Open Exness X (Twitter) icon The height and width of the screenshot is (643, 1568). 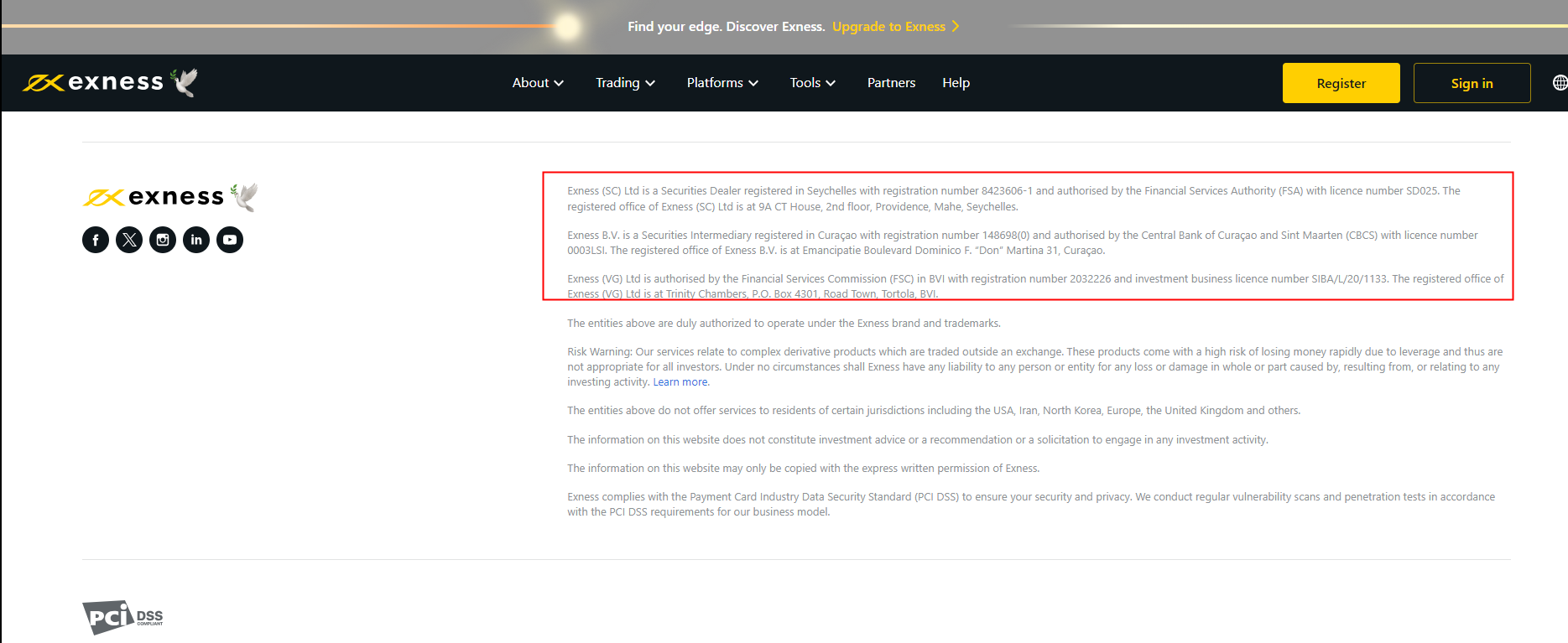point(129,240)
